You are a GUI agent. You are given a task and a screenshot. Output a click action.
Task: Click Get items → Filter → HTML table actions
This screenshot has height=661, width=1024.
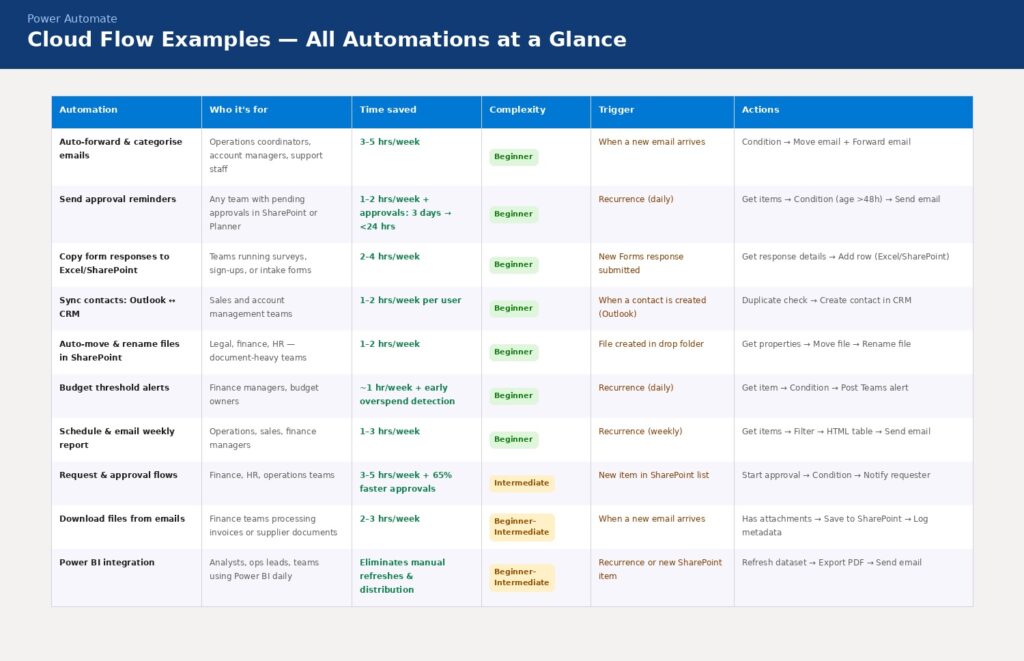click(x=836, y=431)
